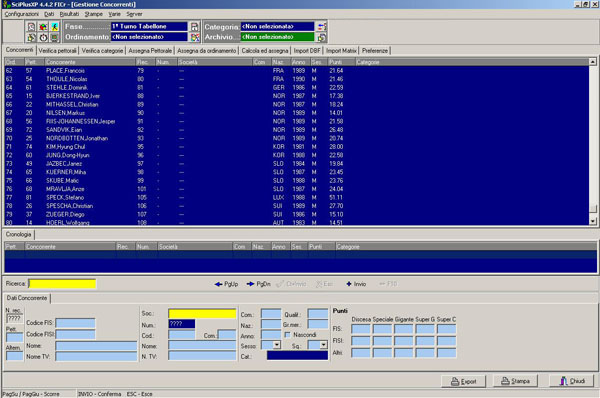
Task: Open the Varie menu
Action: tap(114, 14)
